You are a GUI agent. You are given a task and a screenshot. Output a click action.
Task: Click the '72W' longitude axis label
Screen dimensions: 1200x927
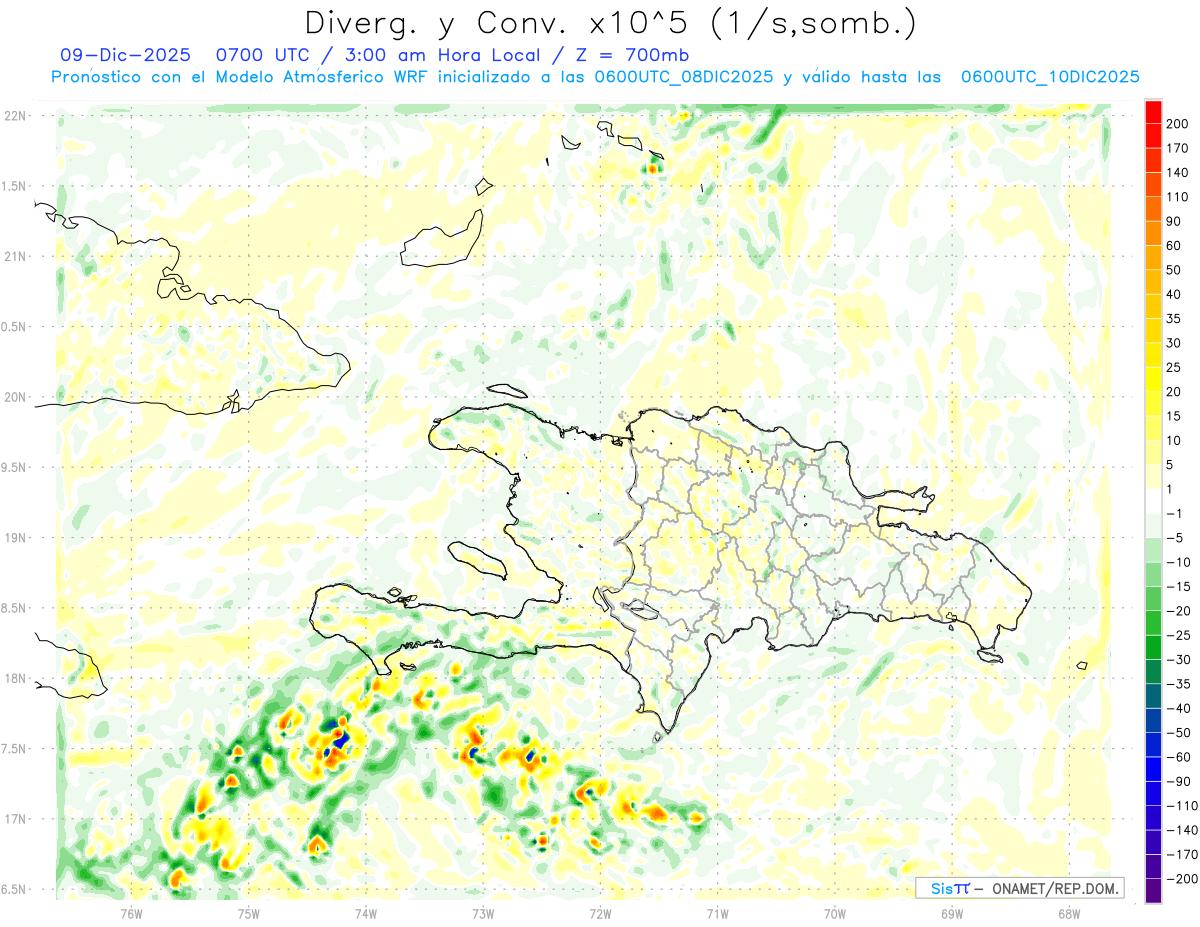tap(600, 913)
